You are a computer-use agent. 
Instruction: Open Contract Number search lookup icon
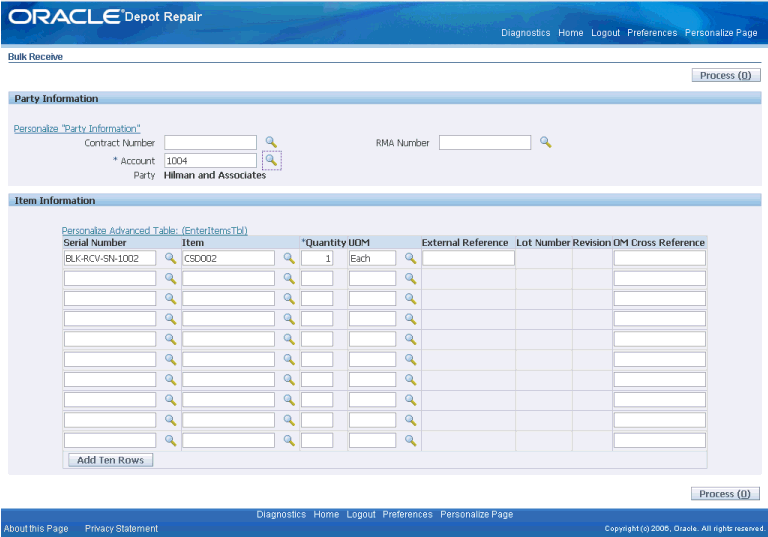coord(271,142)
